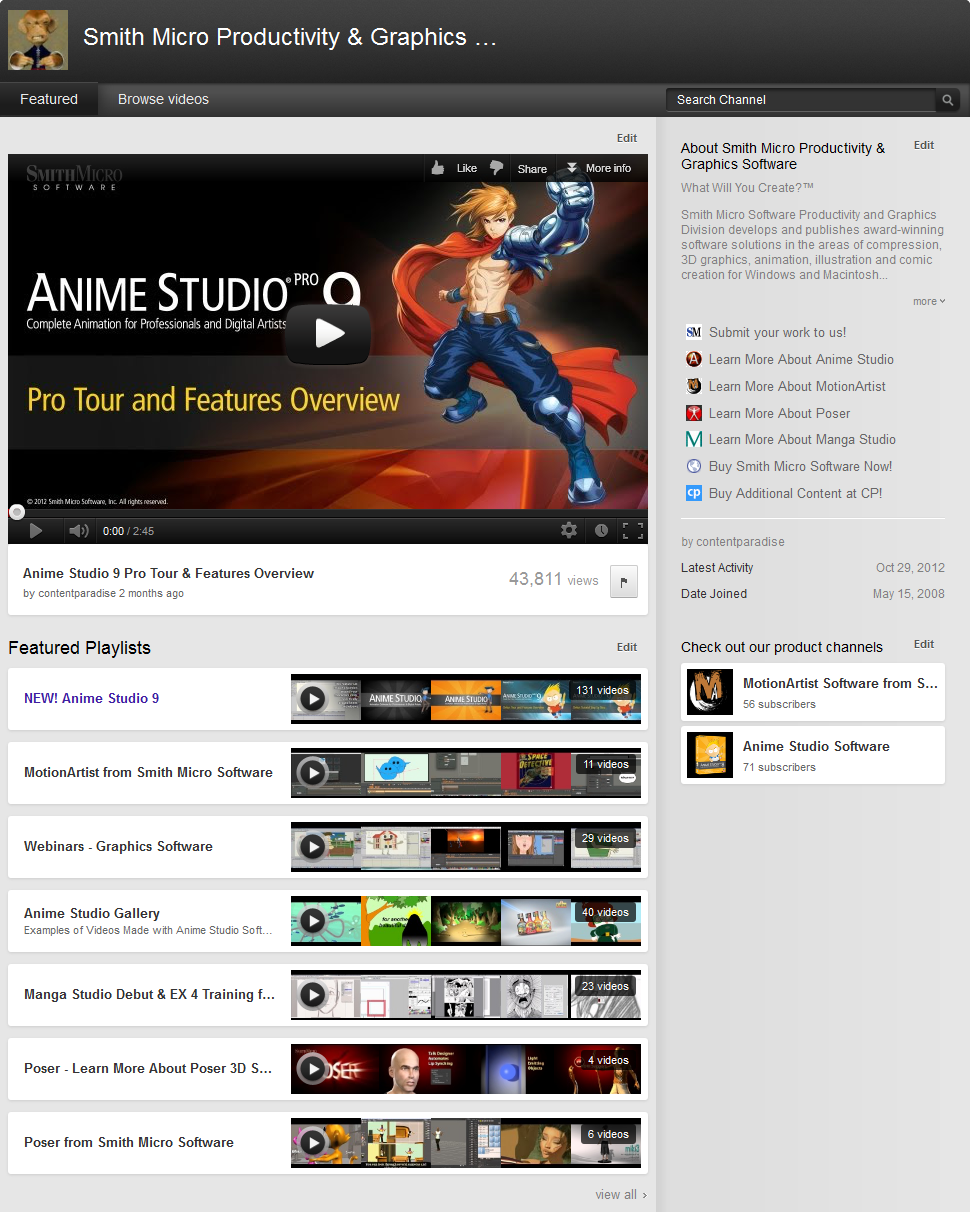Click the Submit your work SM icon

click(x=694, y=332)
